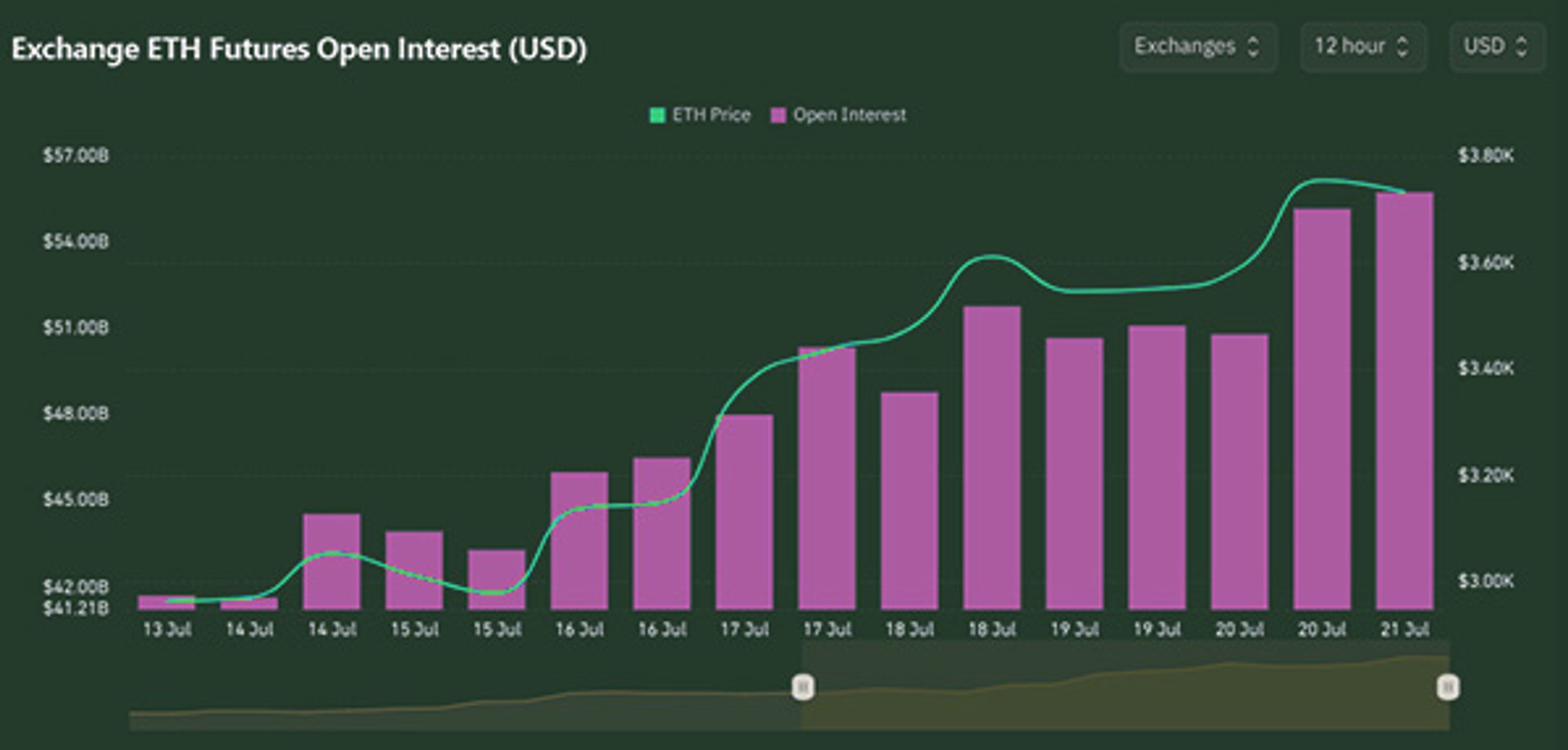Click the second 16 Jul bar
This screenshot has width=1568, height=750.
pyautogui.click(x=662, y=533)
